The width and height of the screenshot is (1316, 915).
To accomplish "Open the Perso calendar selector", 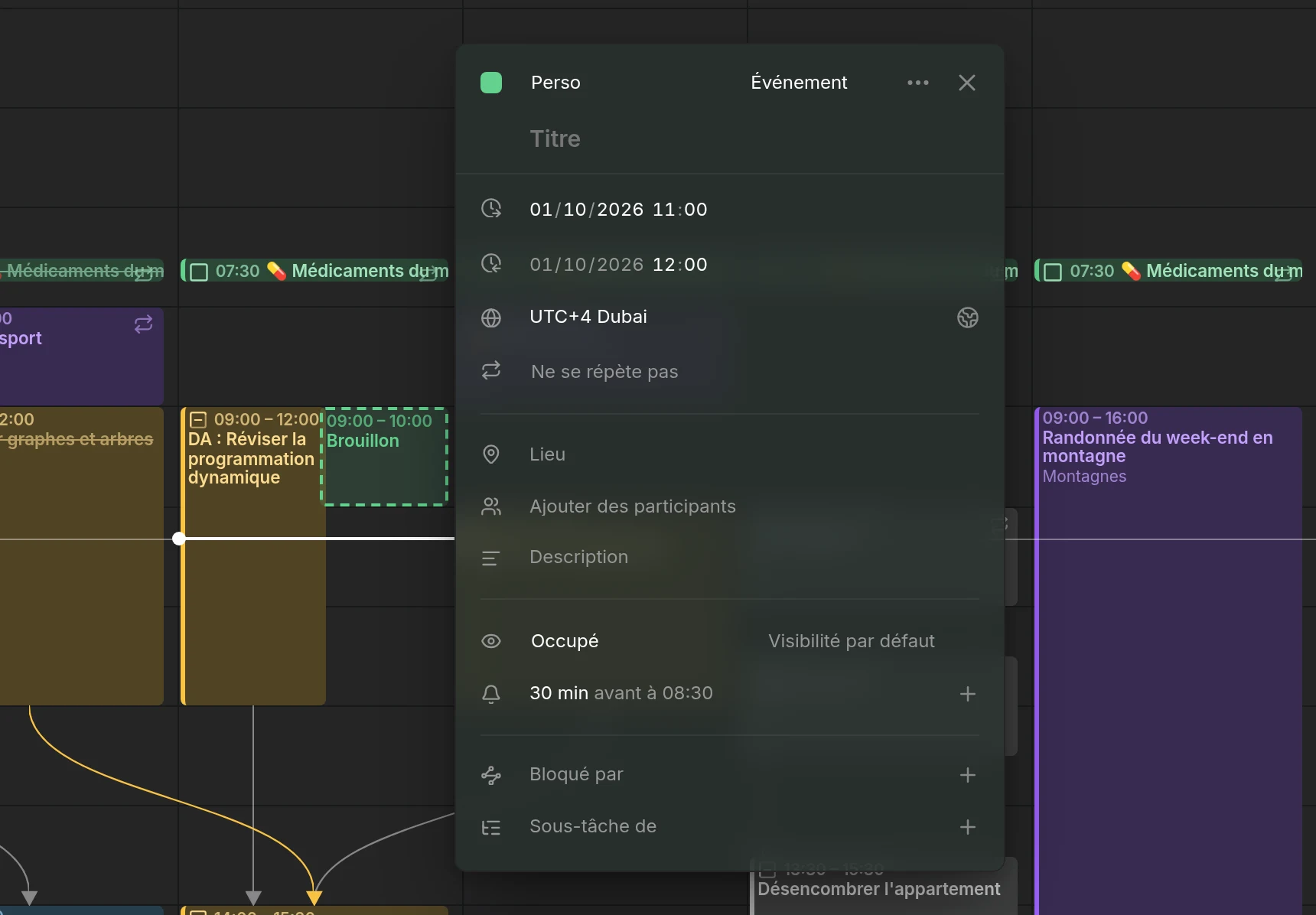I will coord(555,83).
